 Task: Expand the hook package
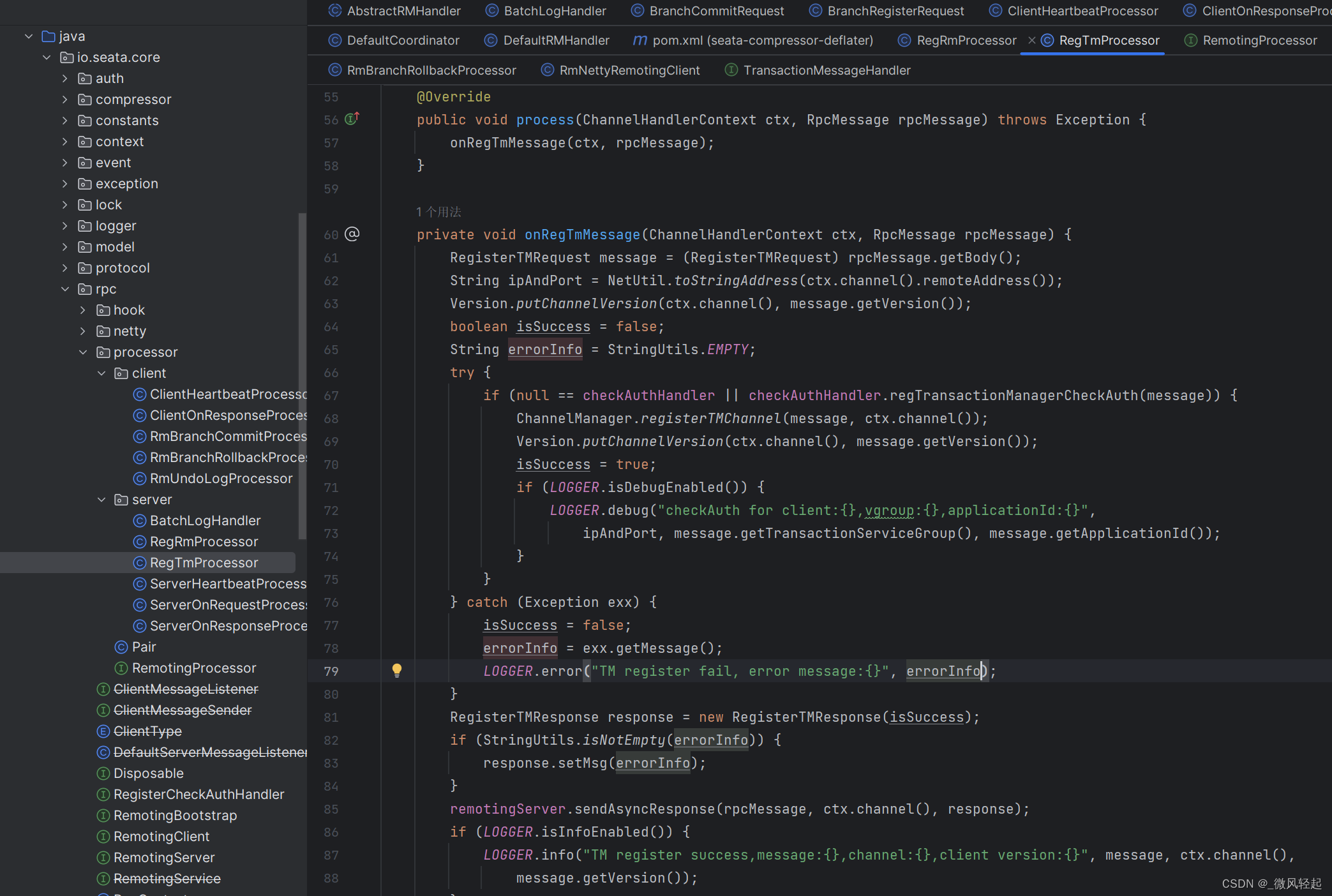82,310
